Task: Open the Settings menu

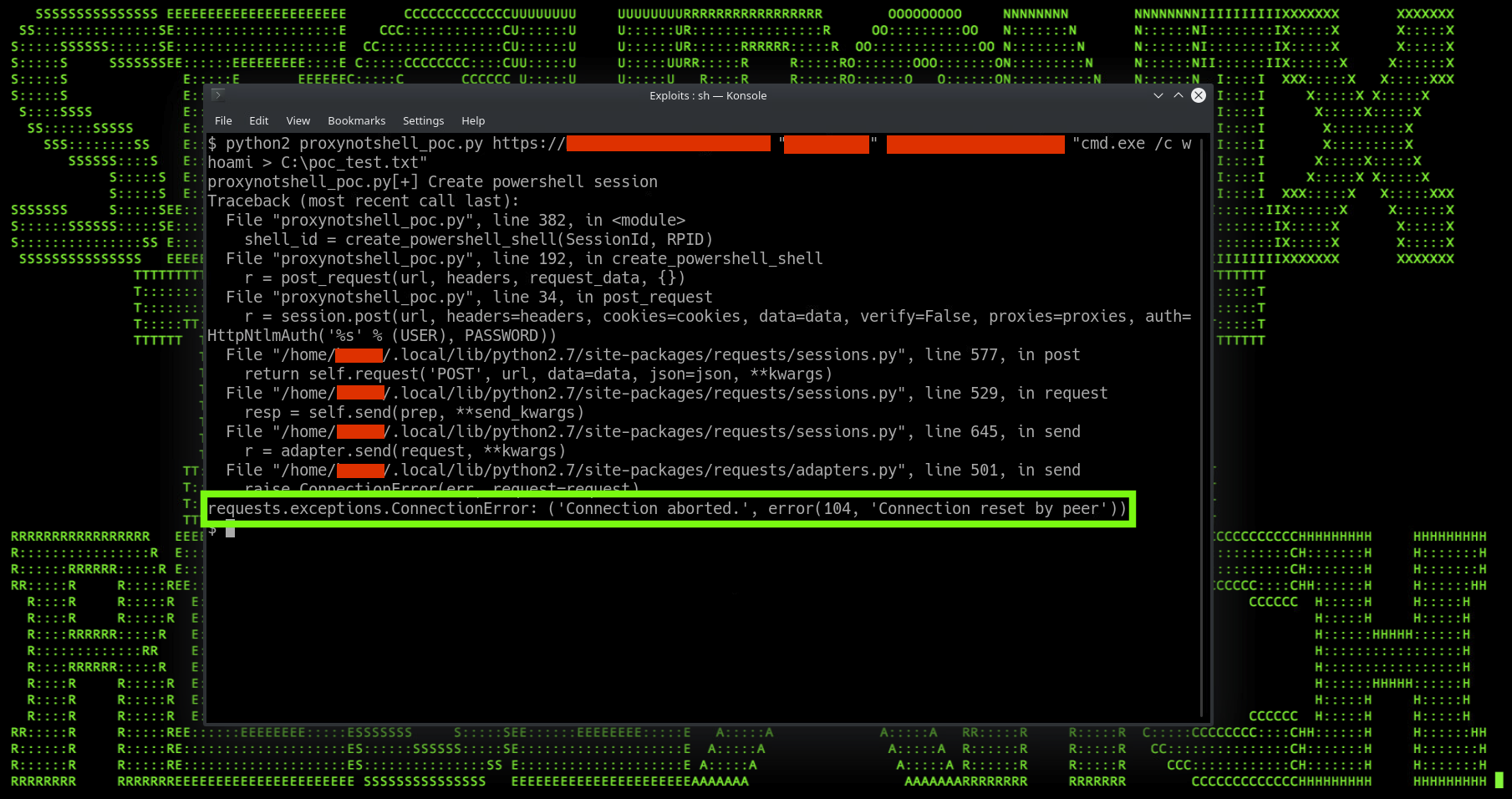Action: point(423,120)
